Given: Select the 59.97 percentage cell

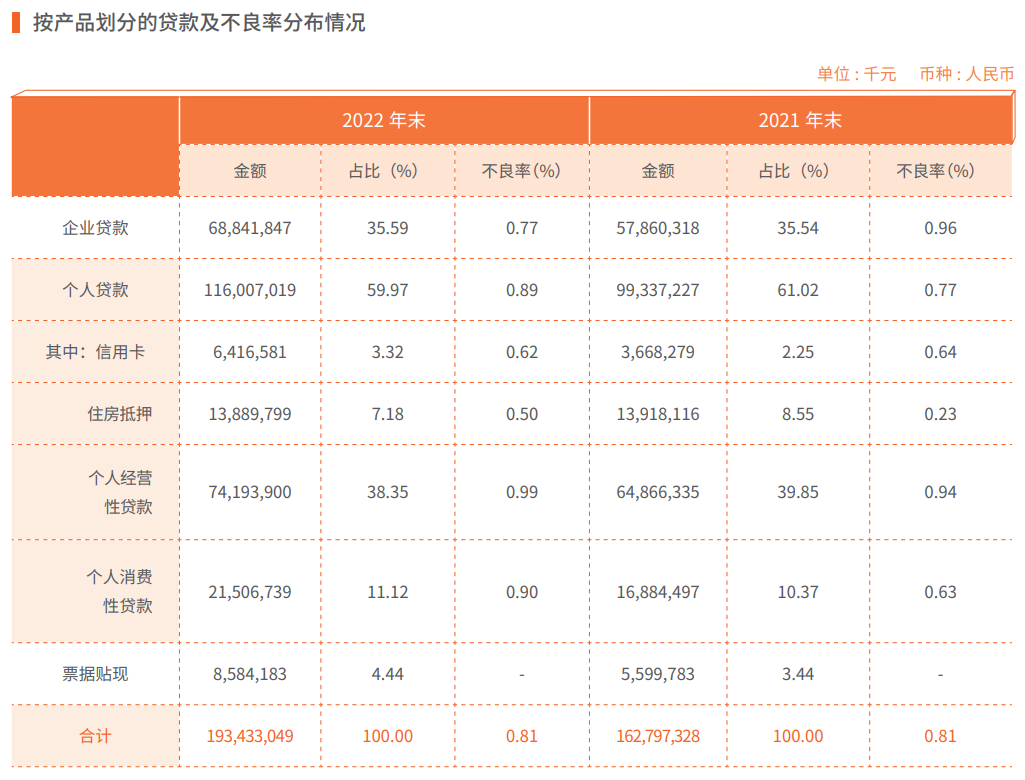Looking at the screenshot, I should (x=388, y=290).
